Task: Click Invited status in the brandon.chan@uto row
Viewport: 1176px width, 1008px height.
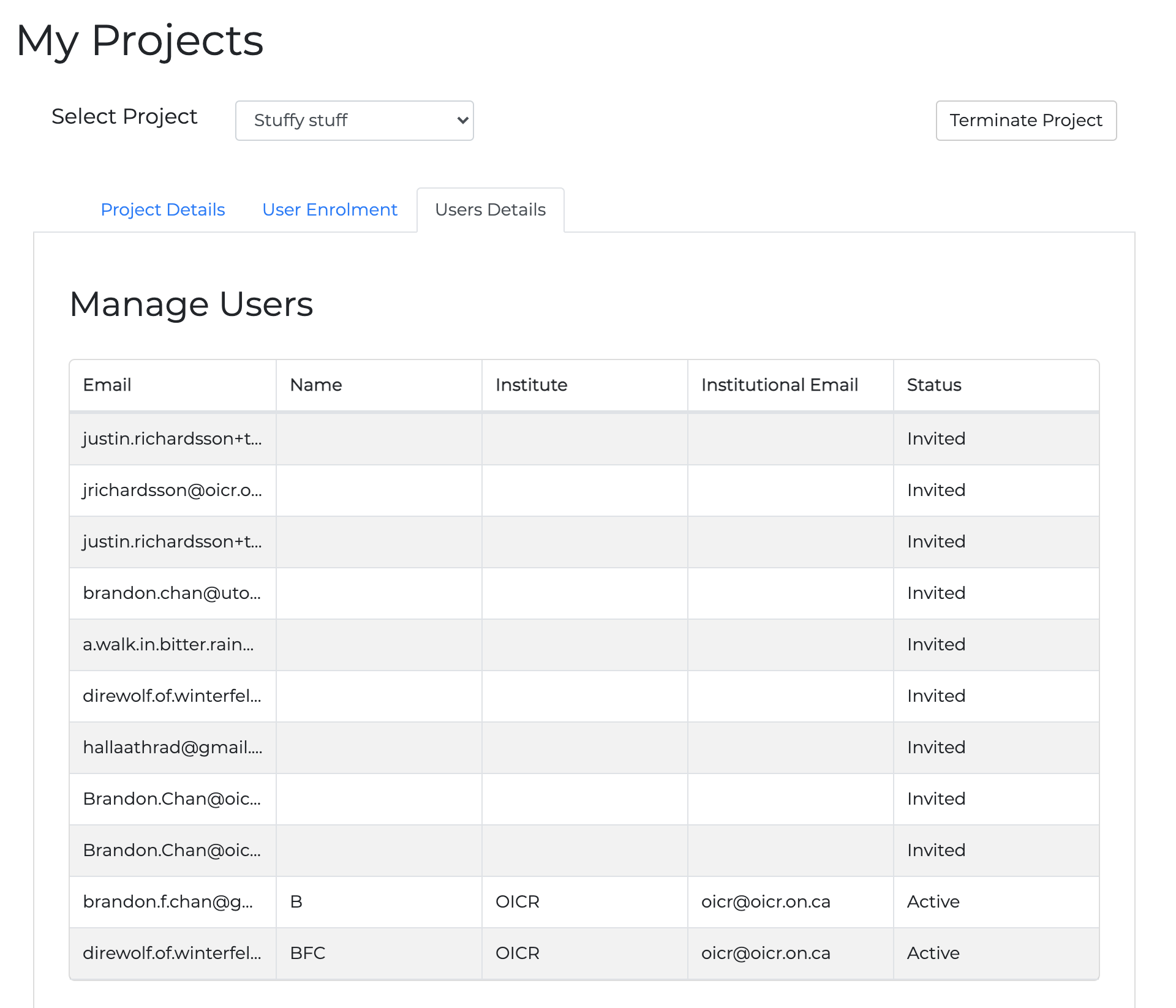Action: click(x=996, y=593)
